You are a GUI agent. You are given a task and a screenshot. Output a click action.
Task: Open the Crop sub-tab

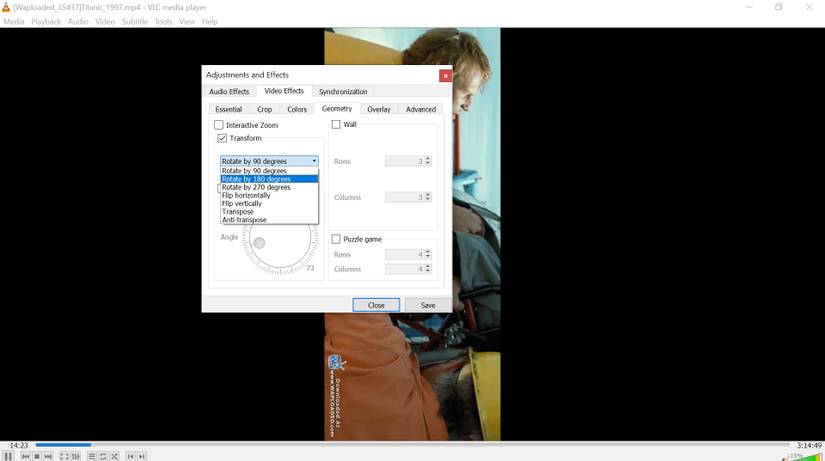click(x=265, y=109)
